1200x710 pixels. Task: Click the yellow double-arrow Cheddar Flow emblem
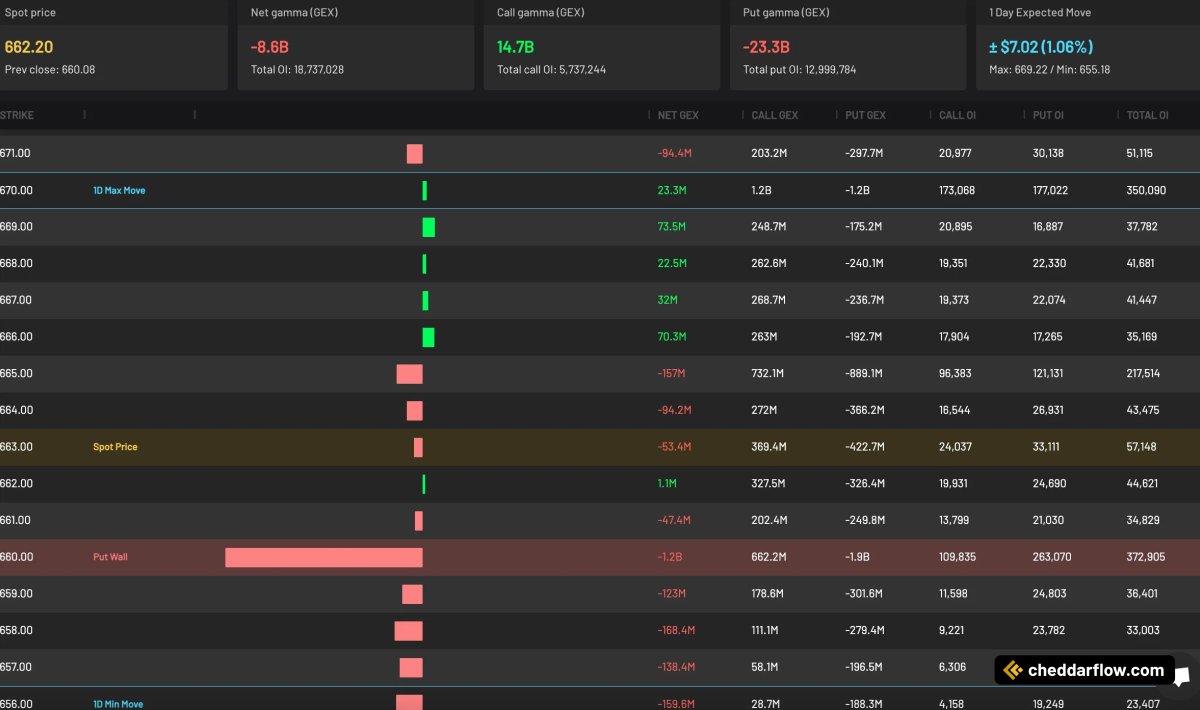tap(1012, 670)
